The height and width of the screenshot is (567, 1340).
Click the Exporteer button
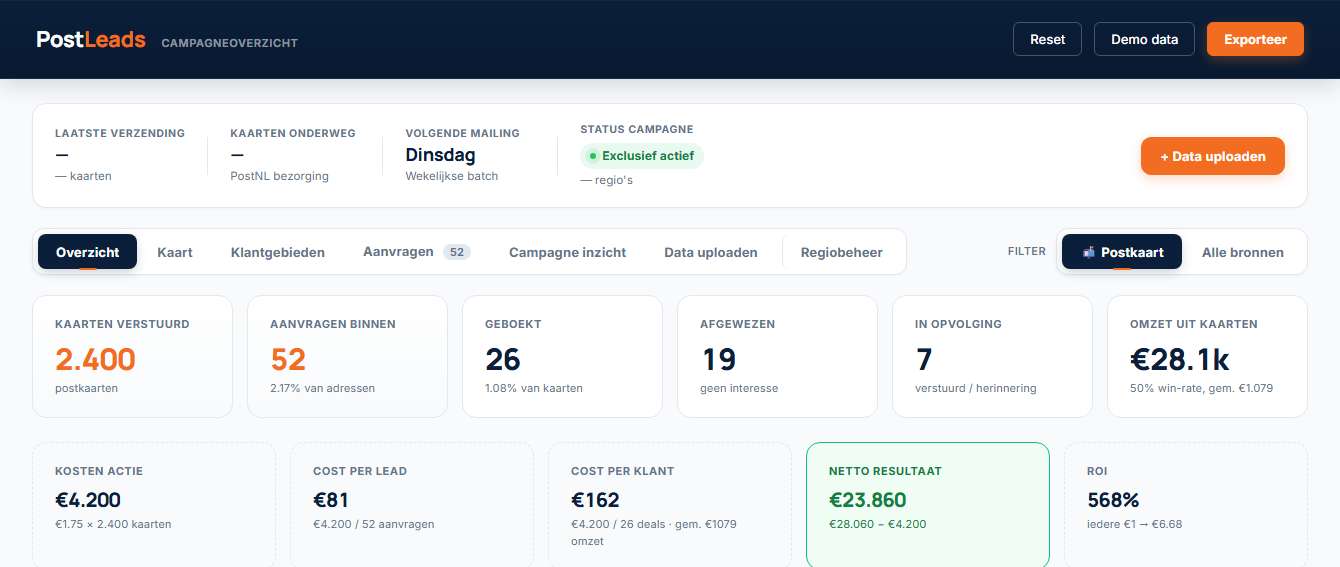pos(1255,39)
